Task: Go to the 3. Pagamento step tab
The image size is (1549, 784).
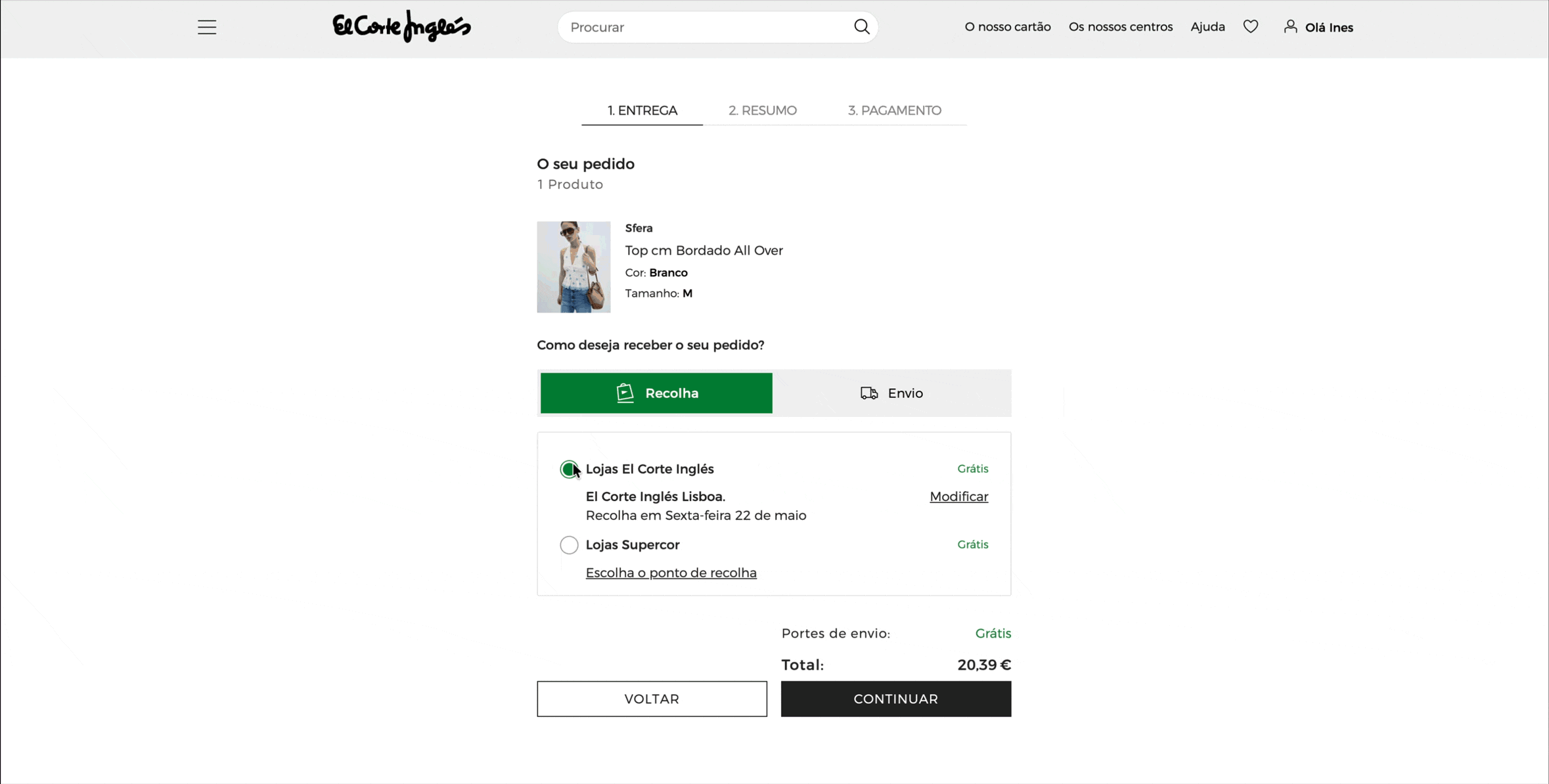Action: click(894, 110)
